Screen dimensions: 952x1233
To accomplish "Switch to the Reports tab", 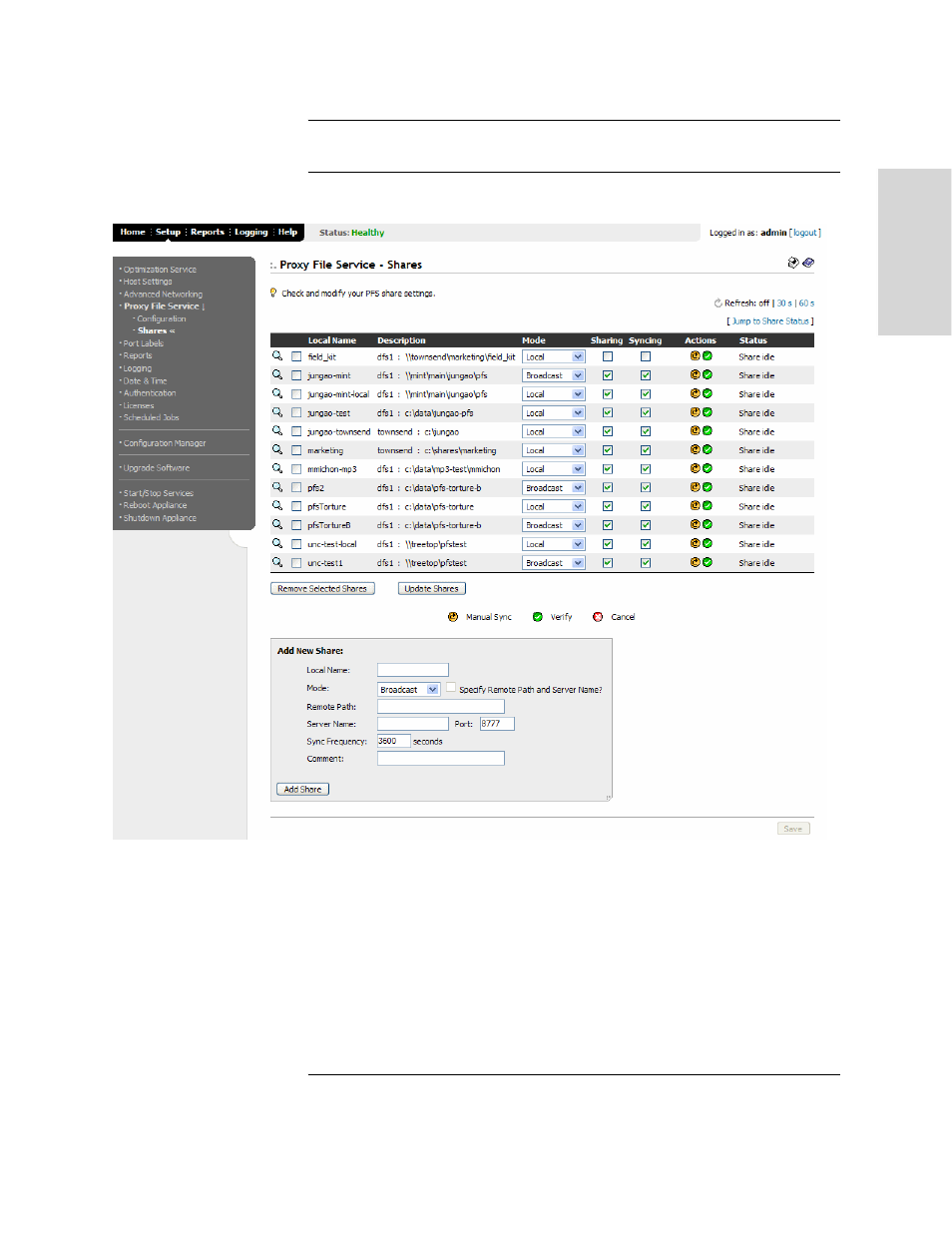I will (x=208, y=232).
